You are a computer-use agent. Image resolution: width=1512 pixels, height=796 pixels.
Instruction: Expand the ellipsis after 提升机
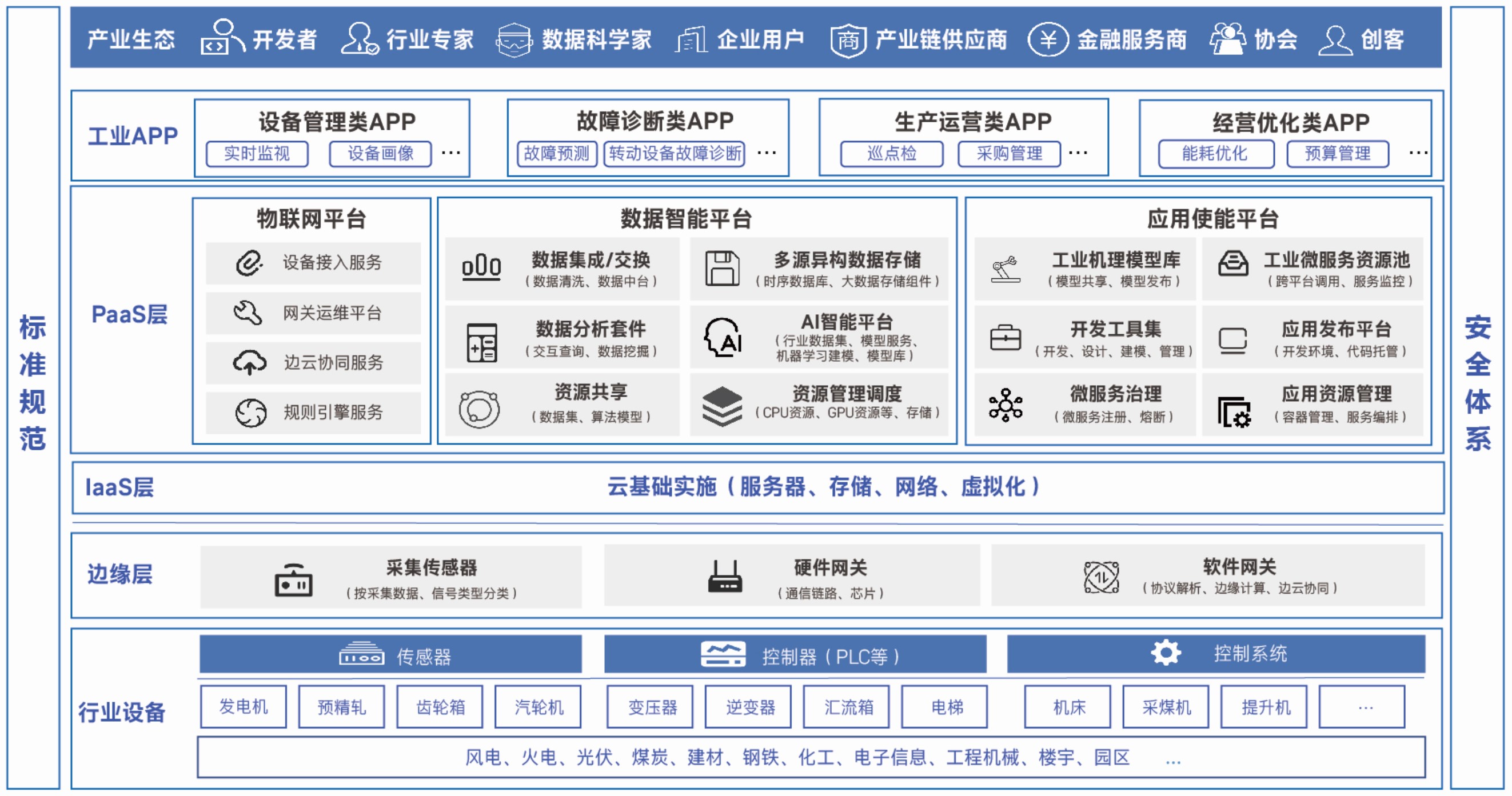[x=1365, y=707]
